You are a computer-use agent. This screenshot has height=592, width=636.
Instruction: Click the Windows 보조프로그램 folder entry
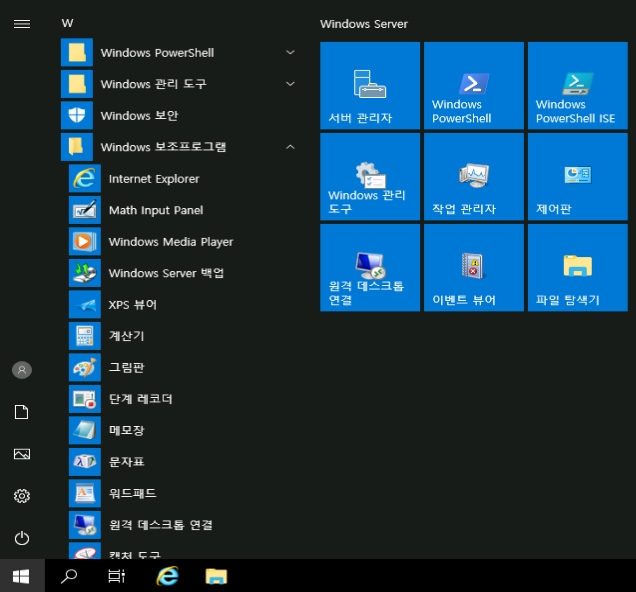179,147
